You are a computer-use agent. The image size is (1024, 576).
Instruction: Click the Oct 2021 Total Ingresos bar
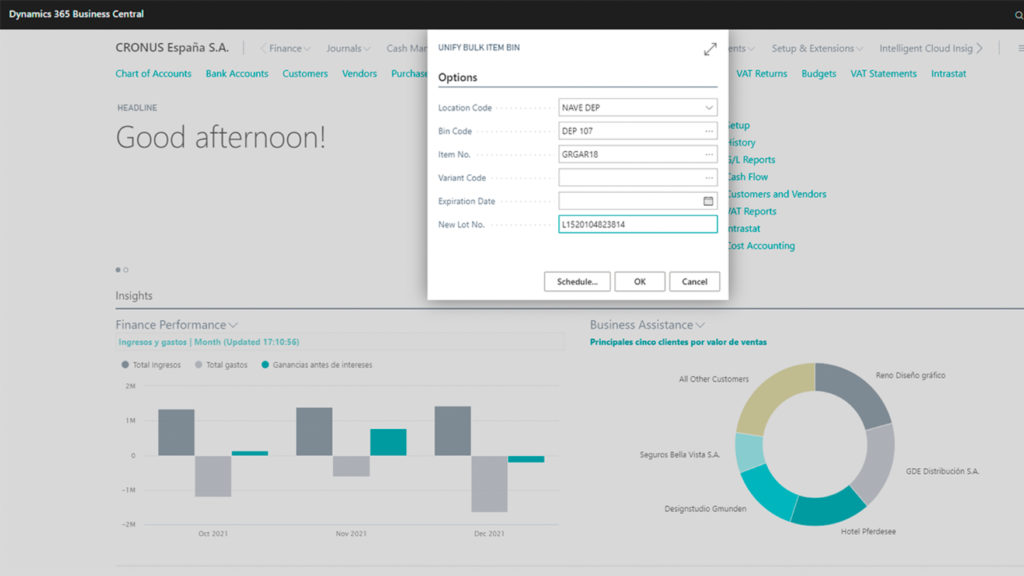pos(176,432)
